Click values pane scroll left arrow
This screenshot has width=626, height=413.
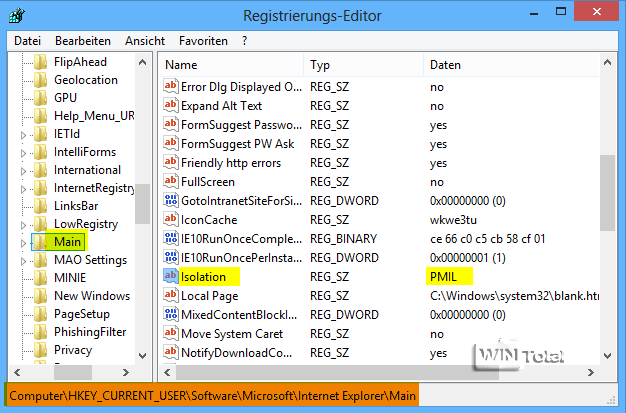click(x=167, y=372)
